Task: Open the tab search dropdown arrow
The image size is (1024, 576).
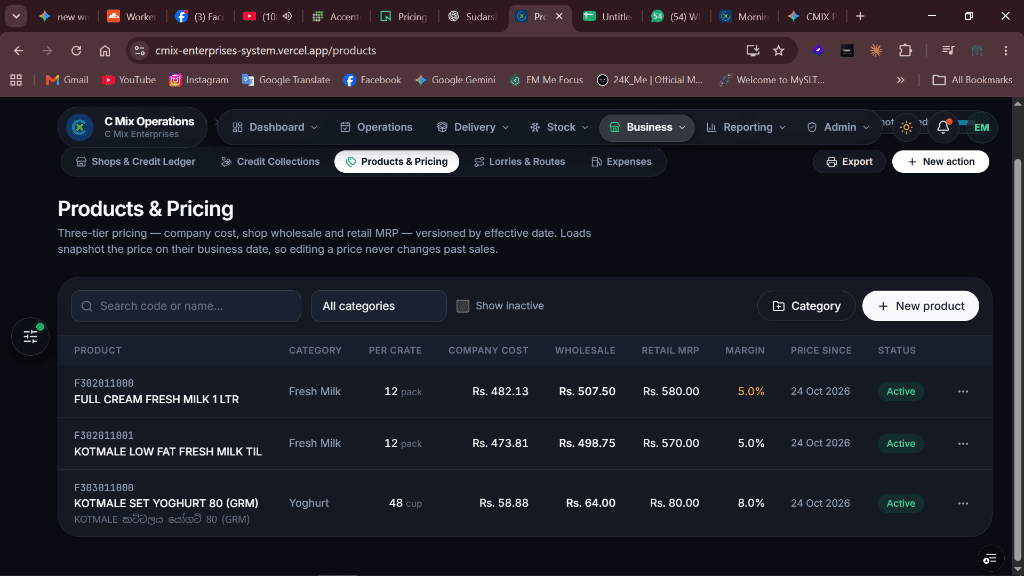Action: click(16, 16)
